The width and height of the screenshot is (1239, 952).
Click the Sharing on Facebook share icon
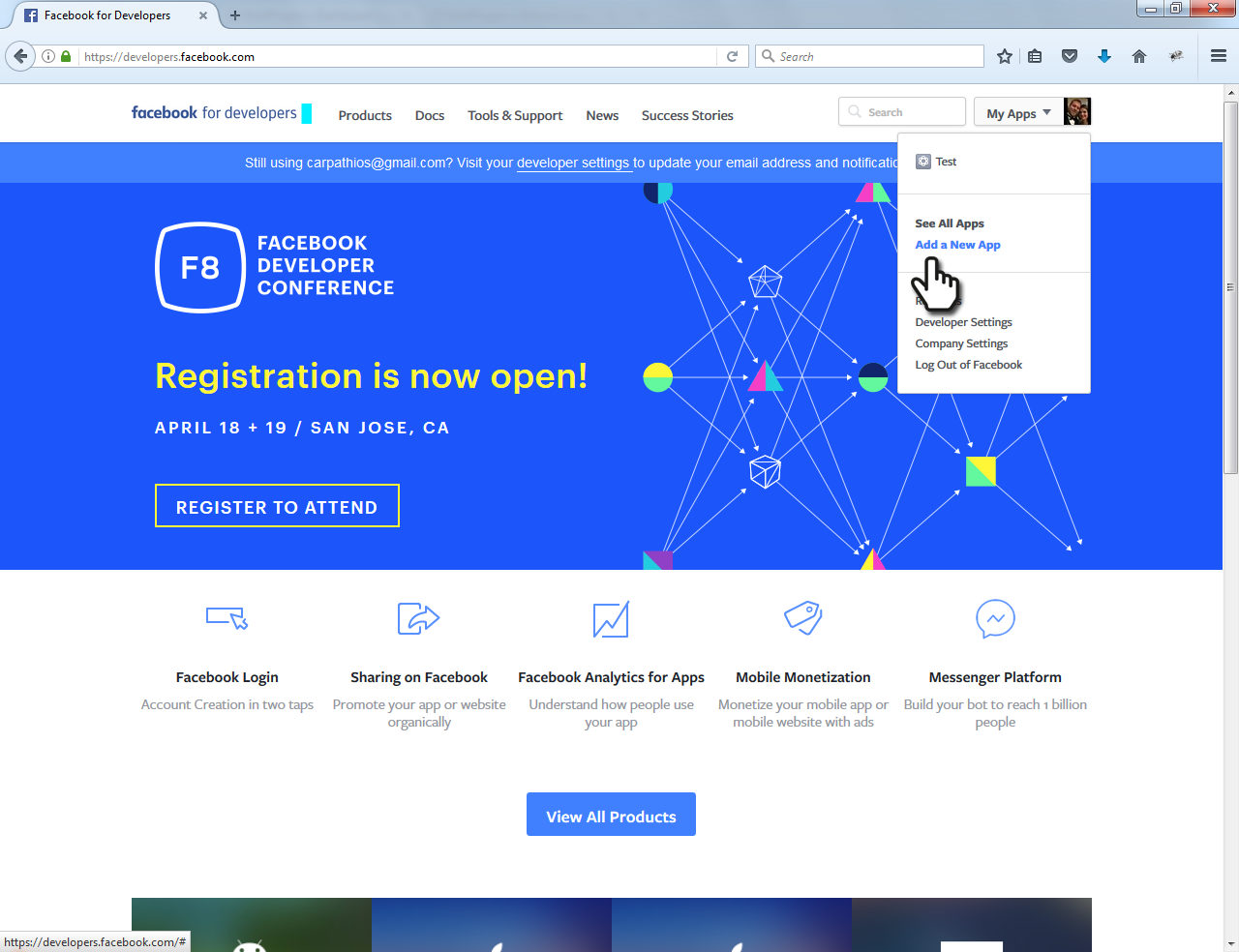pos(419,618)
